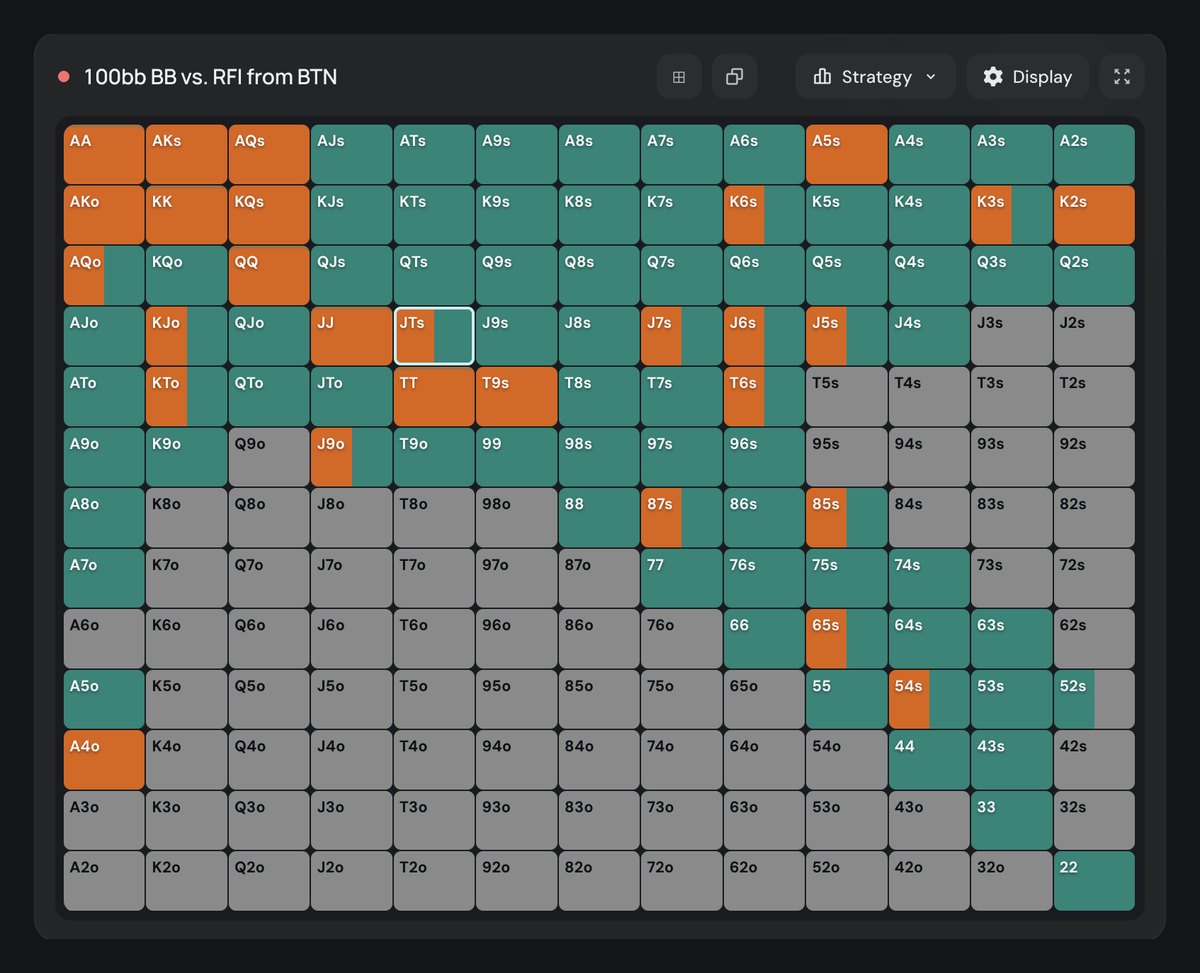
Task: Click the 52s hand cell
Action: (1094, 699)
